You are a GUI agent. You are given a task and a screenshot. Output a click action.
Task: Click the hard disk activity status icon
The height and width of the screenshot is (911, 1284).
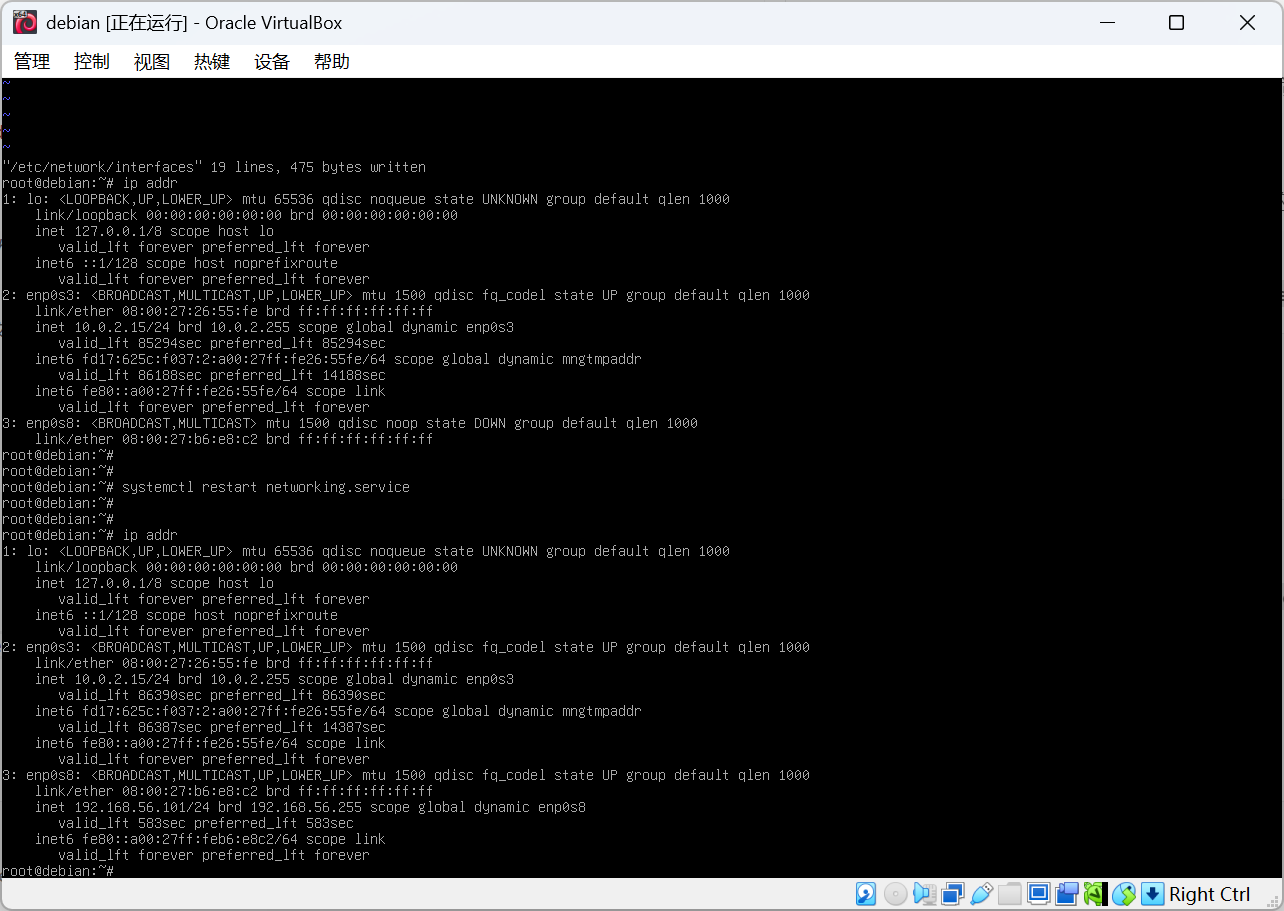(866, 894)
